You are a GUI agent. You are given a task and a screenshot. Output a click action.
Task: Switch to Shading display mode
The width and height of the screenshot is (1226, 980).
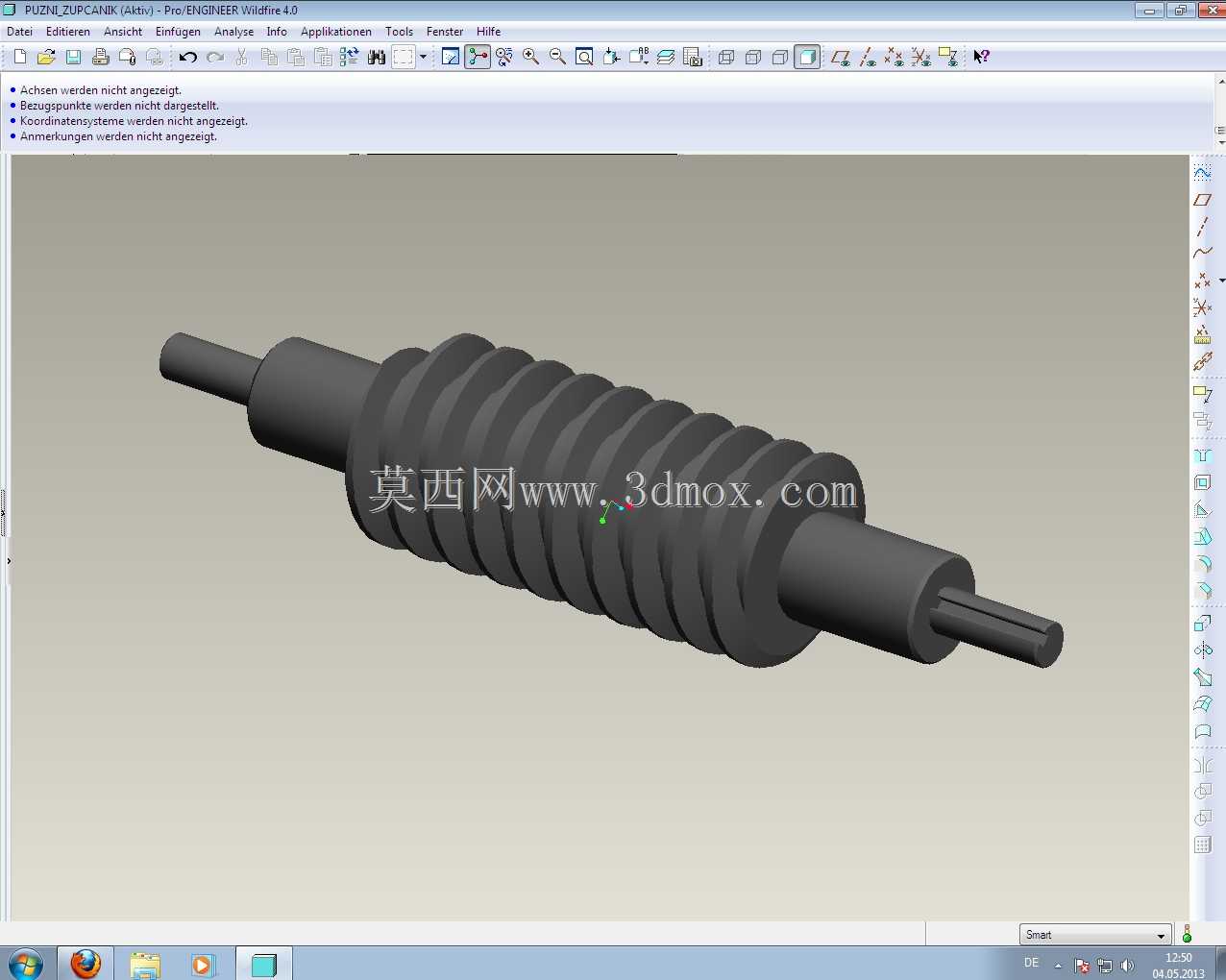[x=807, y=57]
